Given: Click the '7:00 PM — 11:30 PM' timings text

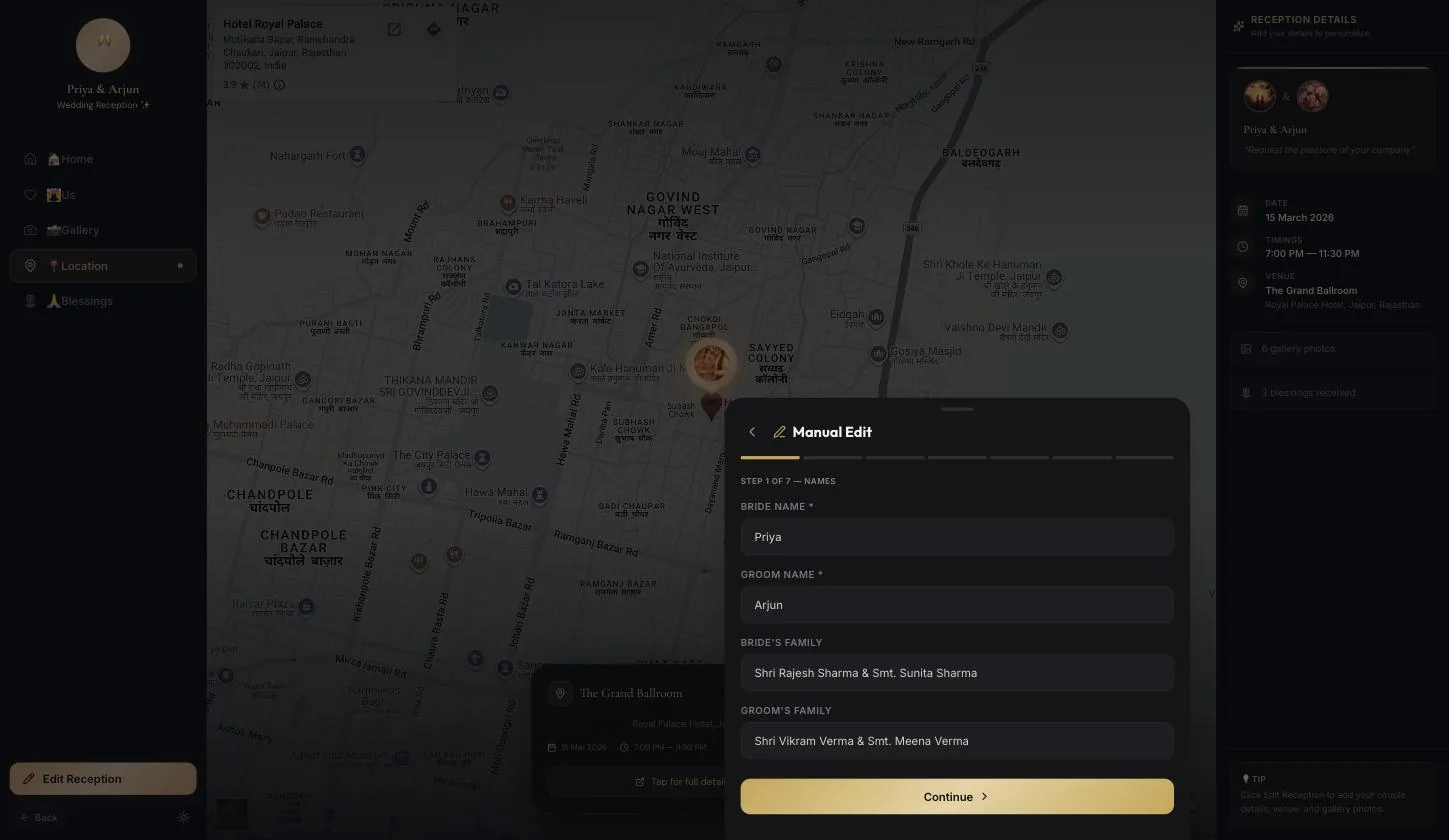Looking at the screenshot, I should coord(1312,253).
